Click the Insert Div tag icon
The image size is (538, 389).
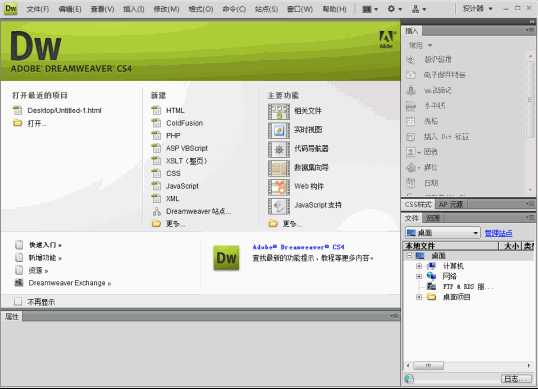411,137
